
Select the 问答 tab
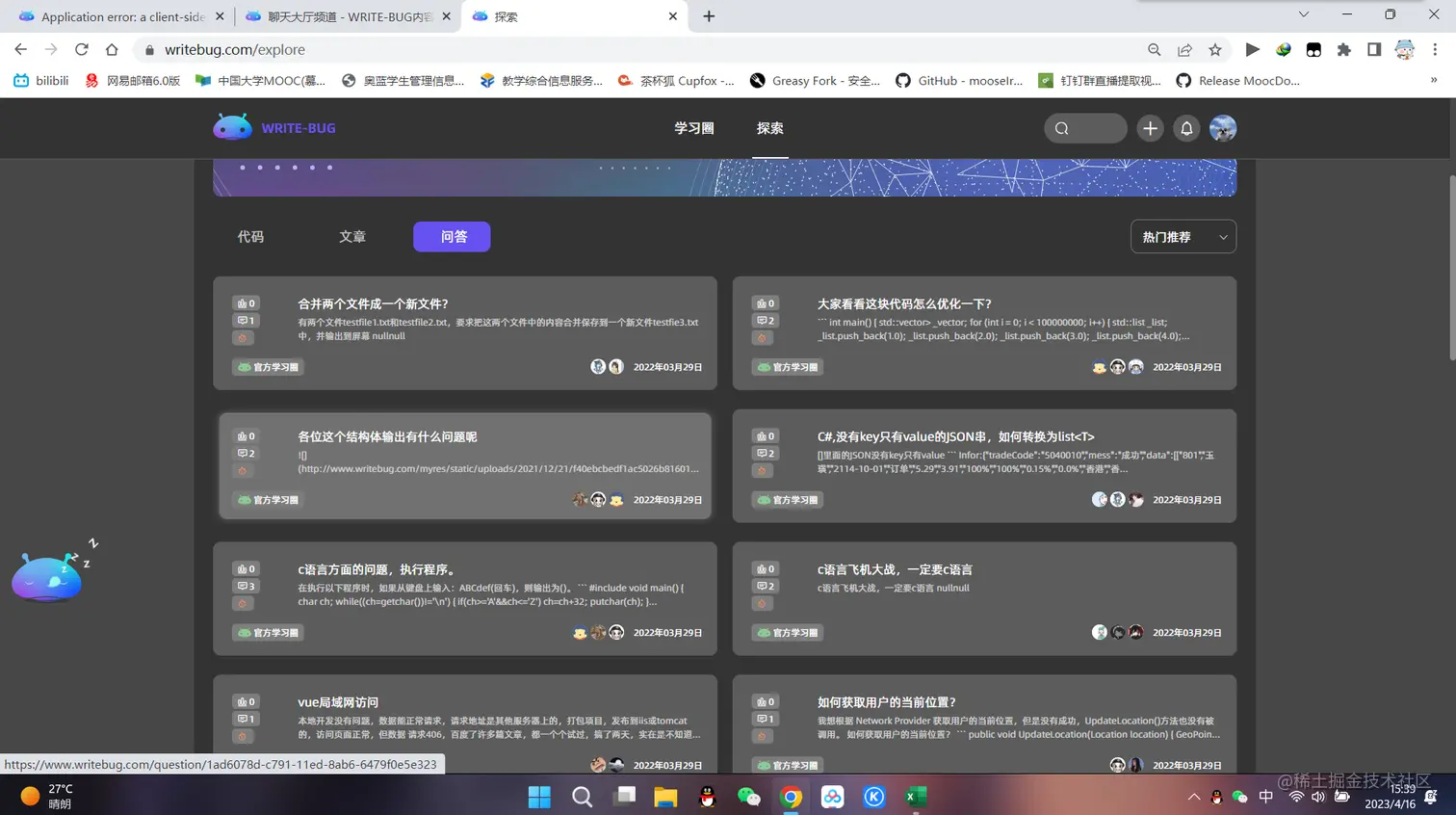click(452, 237)
